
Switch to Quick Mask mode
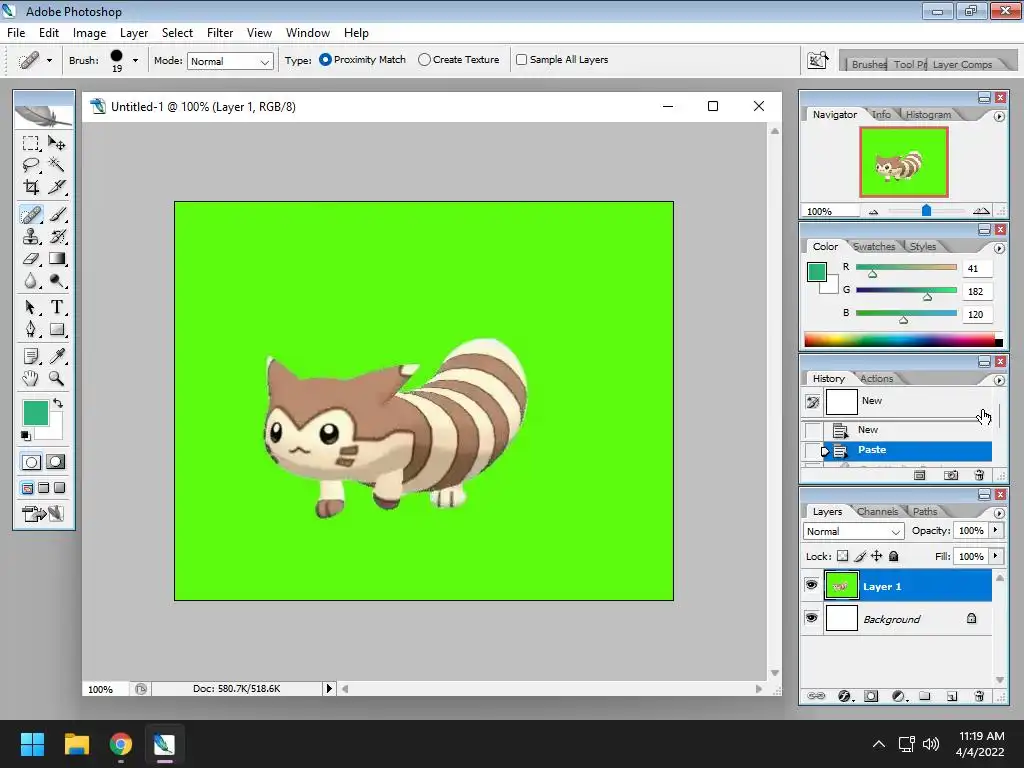pos(56,462)
